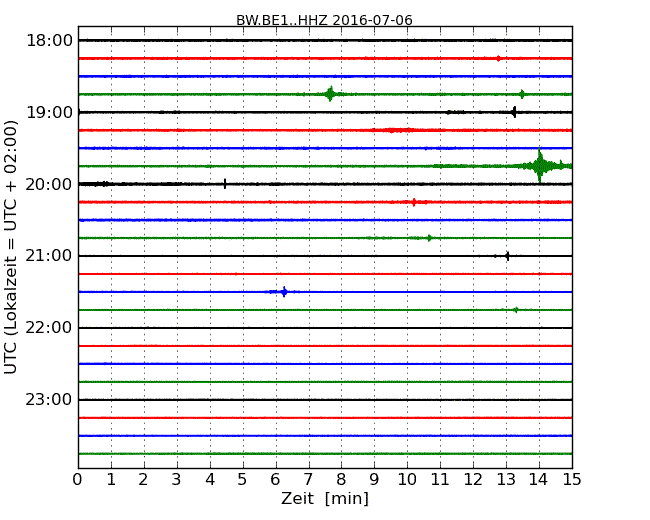
Task: Click the x-axis tick label 1
Action: click(111, 480)
